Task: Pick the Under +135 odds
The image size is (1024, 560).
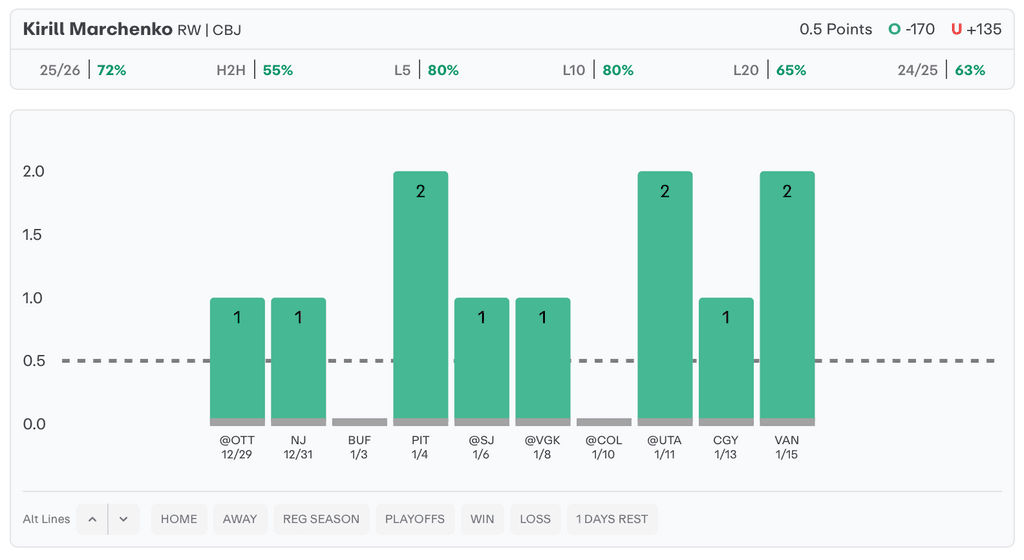Action: (976, 29)
